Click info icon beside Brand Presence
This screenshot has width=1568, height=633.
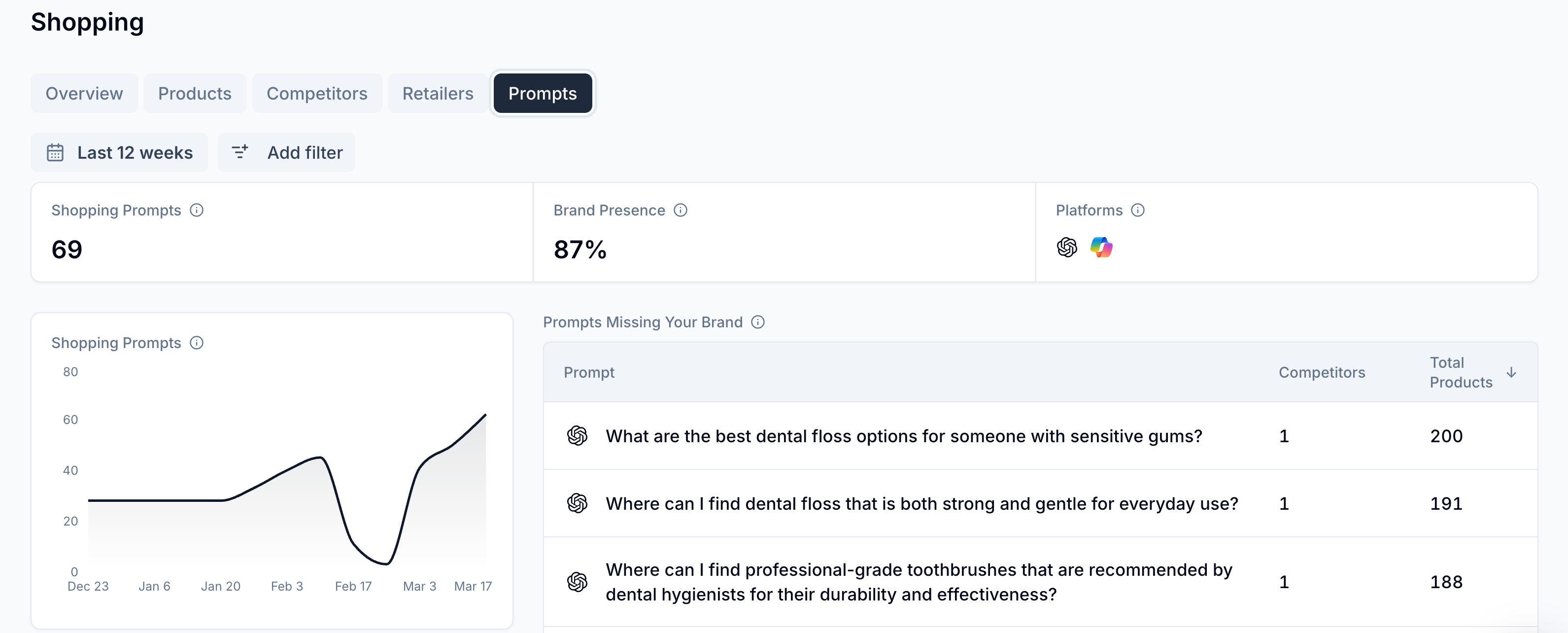point(681,210)
